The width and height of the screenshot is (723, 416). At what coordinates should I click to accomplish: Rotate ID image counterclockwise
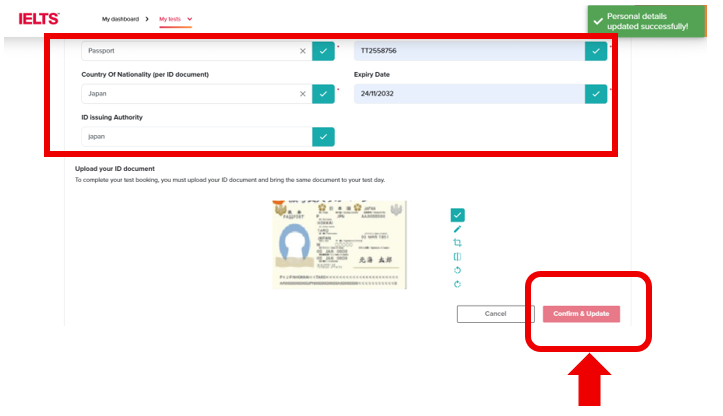click(x=457, y=270)
